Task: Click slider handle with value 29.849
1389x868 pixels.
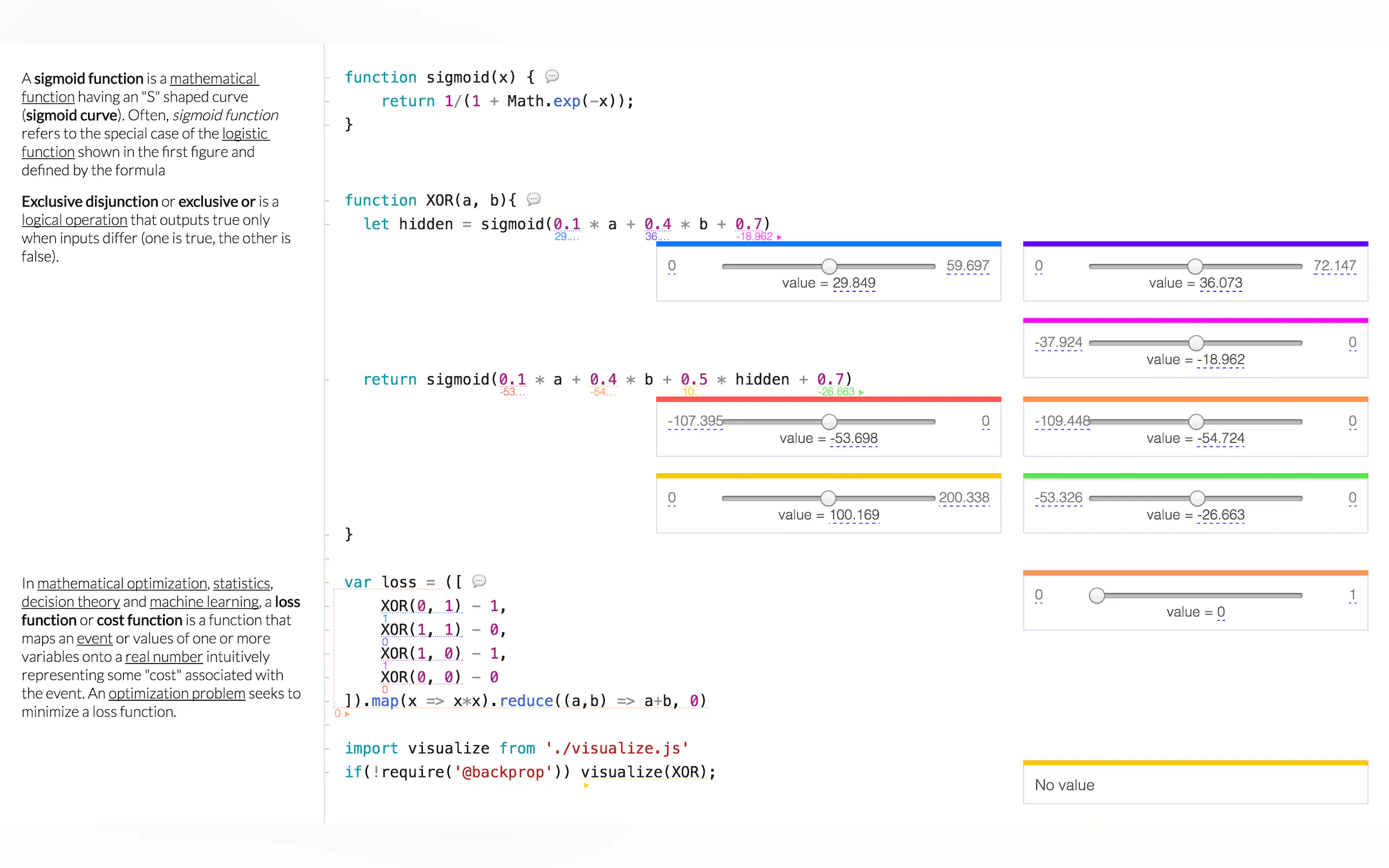Action: (828, 266)
